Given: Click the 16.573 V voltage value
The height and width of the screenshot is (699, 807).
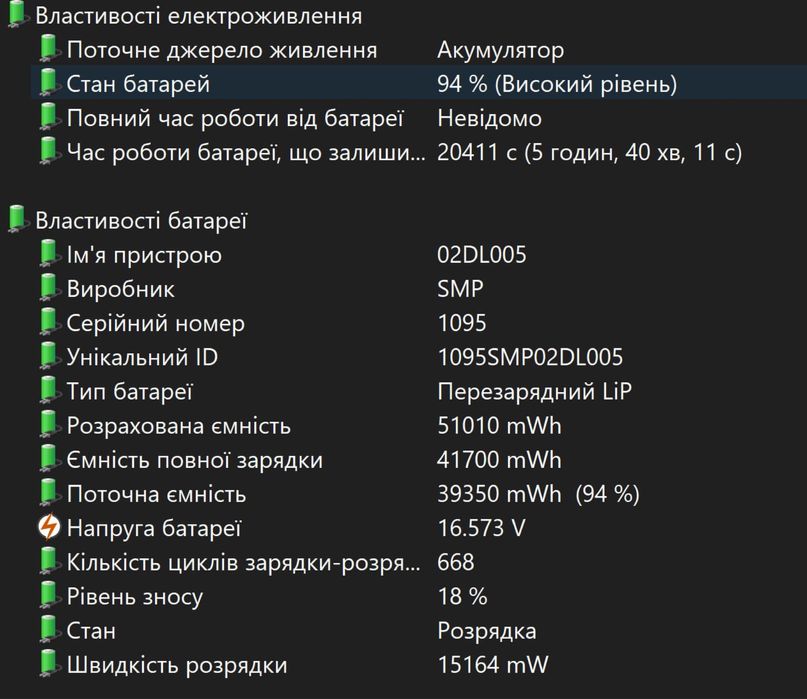Looking at the screenshot, I should click(481, 528).
